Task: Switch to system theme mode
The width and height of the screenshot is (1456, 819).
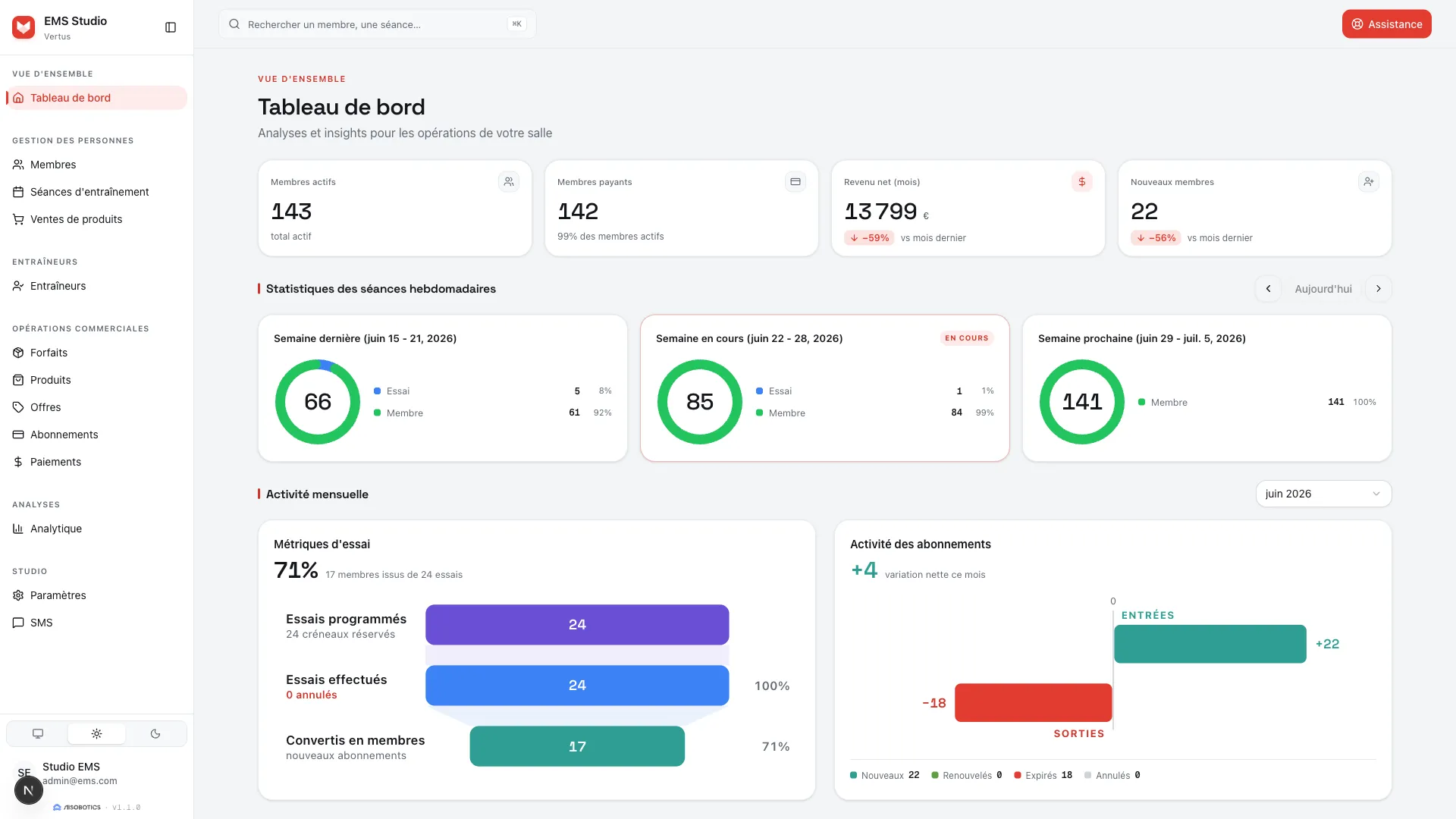Action: click(x=38, y=733)
